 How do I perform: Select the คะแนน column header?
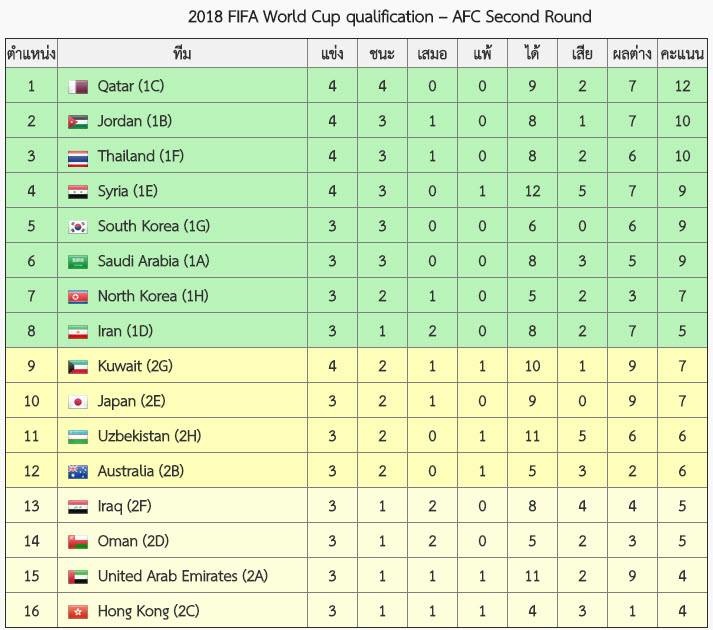(x=682, y=54)
